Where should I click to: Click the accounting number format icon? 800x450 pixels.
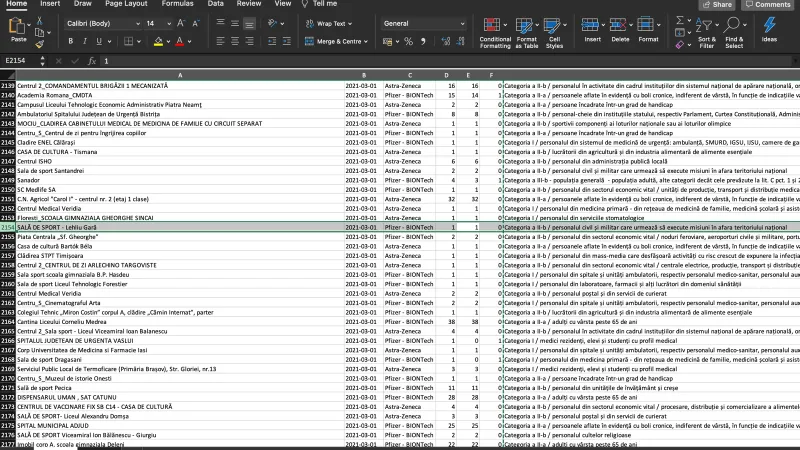tap(388, 42)
